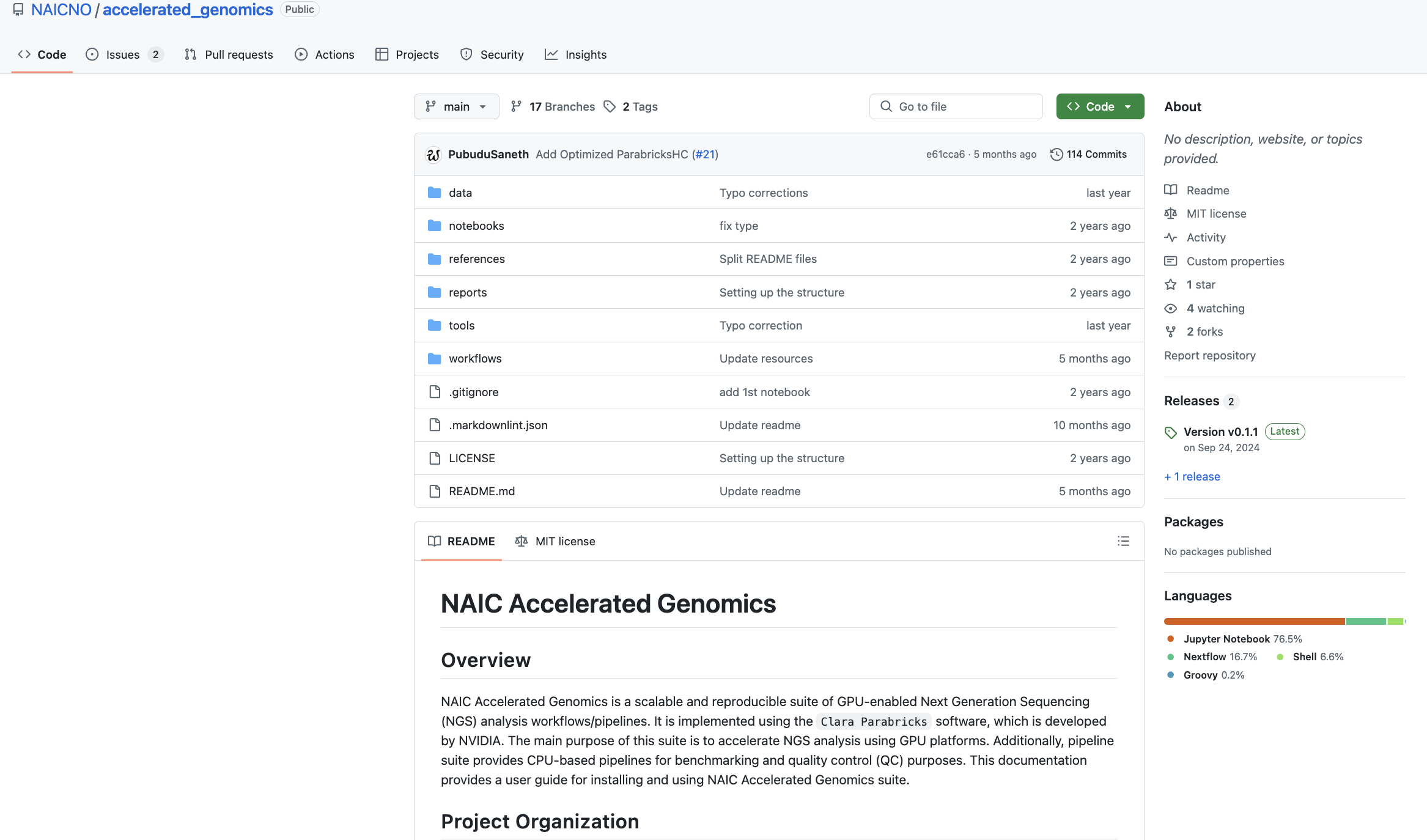
Task: Open the Actions tab
Action: point(325,54)
